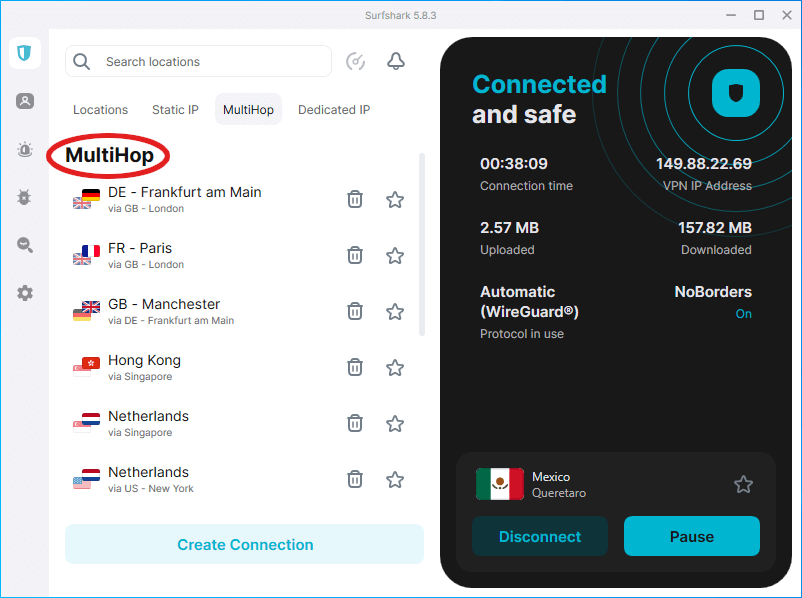Open the Alert siren sidebar icon

pyautogui.click(x=25, y=149)
